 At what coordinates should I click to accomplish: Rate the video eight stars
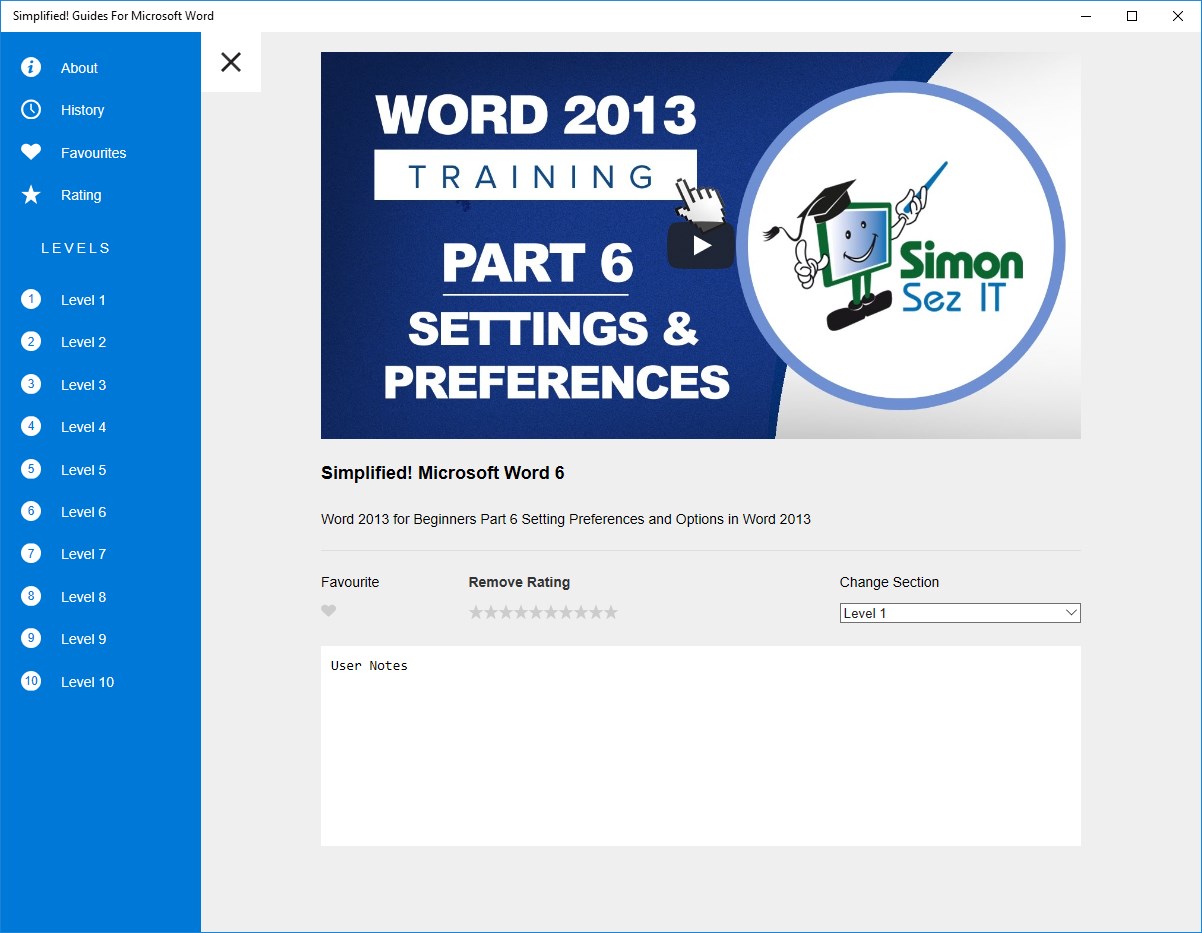point(581,612)
